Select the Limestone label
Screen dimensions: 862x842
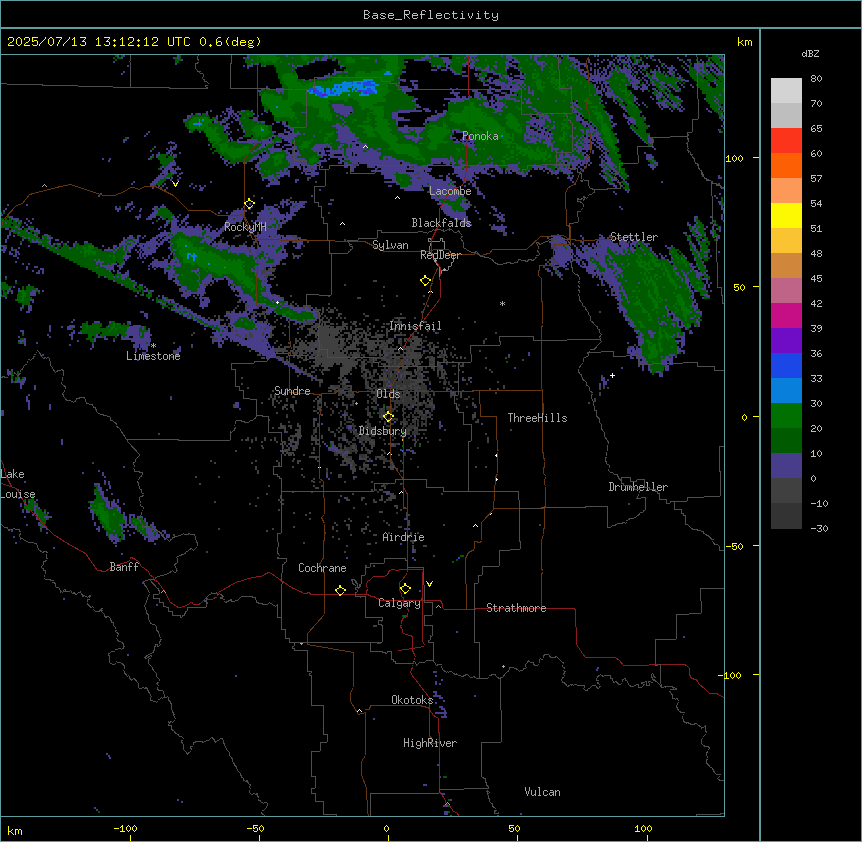click(x=153, y=356)
